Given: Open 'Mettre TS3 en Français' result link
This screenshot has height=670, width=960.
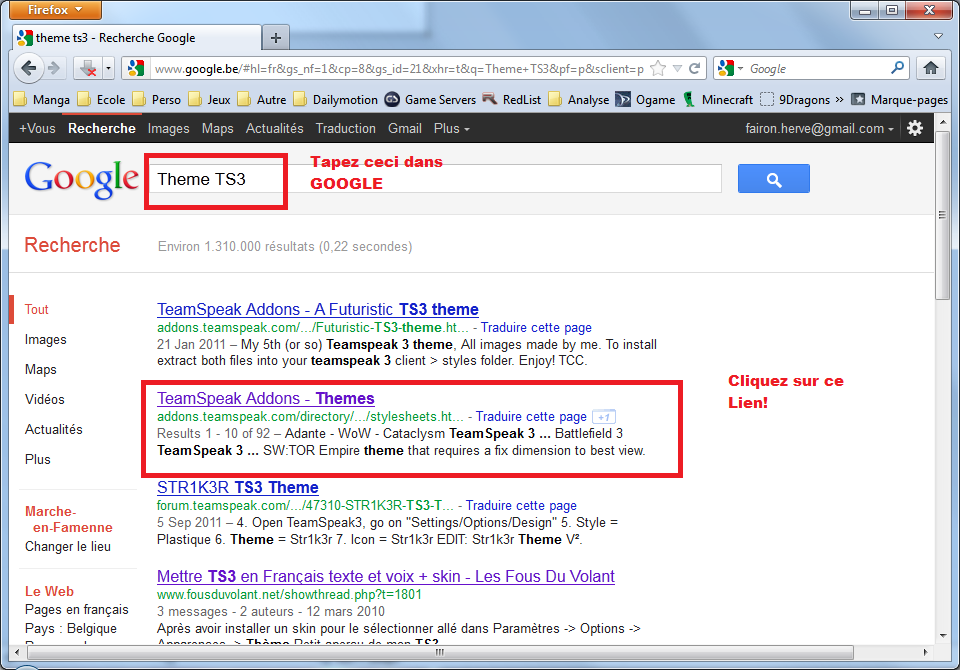Looking at the screenshot, I should tap(386, 576).
